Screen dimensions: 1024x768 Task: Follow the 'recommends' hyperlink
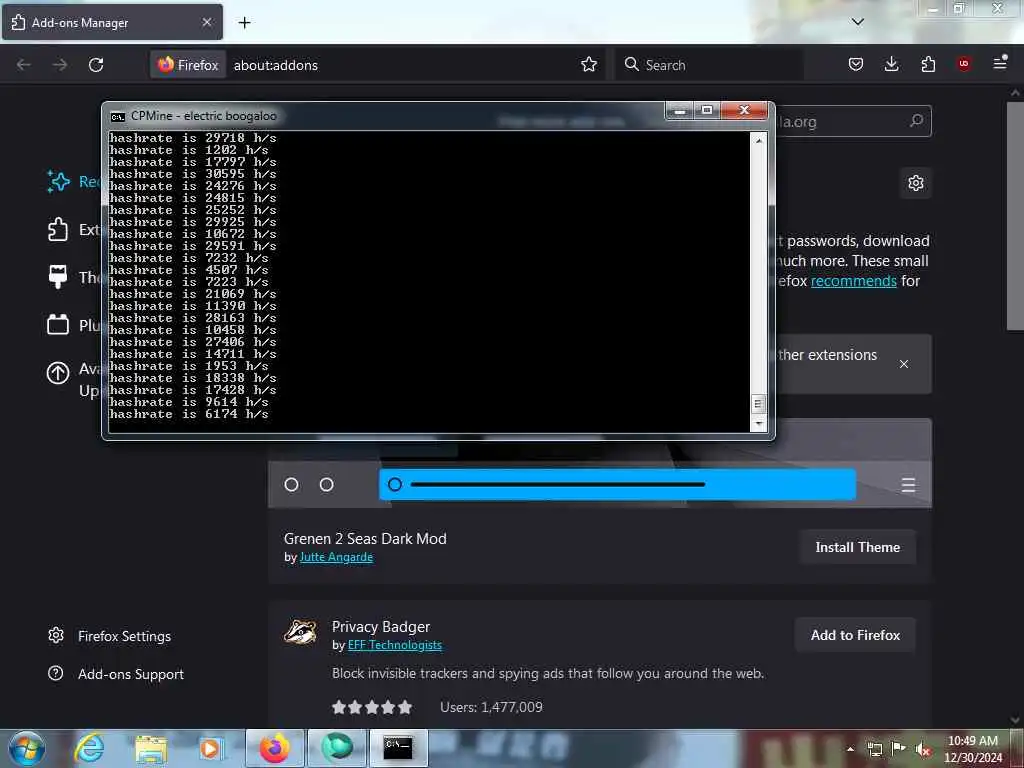click(x=854, y=281)
